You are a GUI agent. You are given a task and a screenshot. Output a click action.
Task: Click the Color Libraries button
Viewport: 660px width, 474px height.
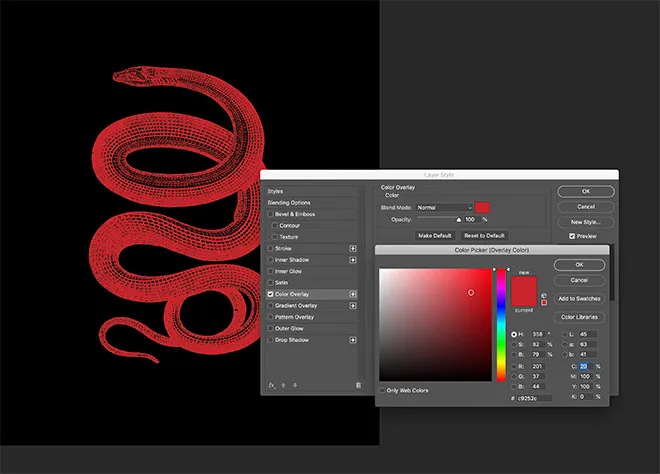point(579,317)
